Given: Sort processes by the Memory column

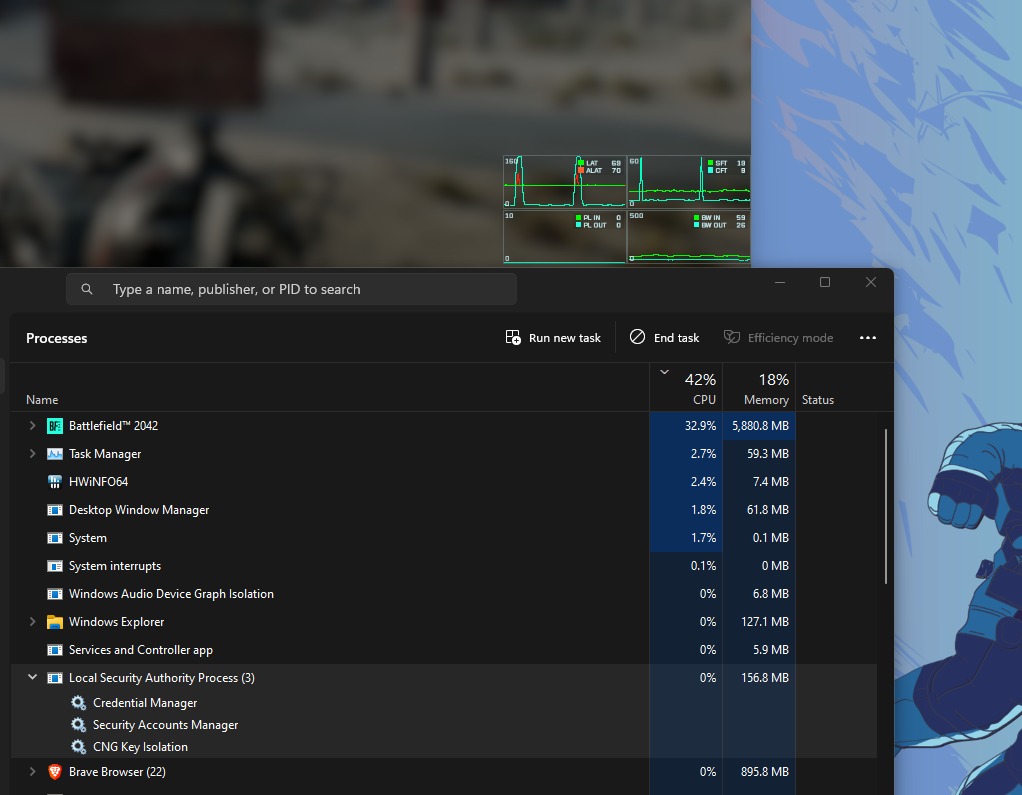Looking at the screenshot, I should point(759,388).
